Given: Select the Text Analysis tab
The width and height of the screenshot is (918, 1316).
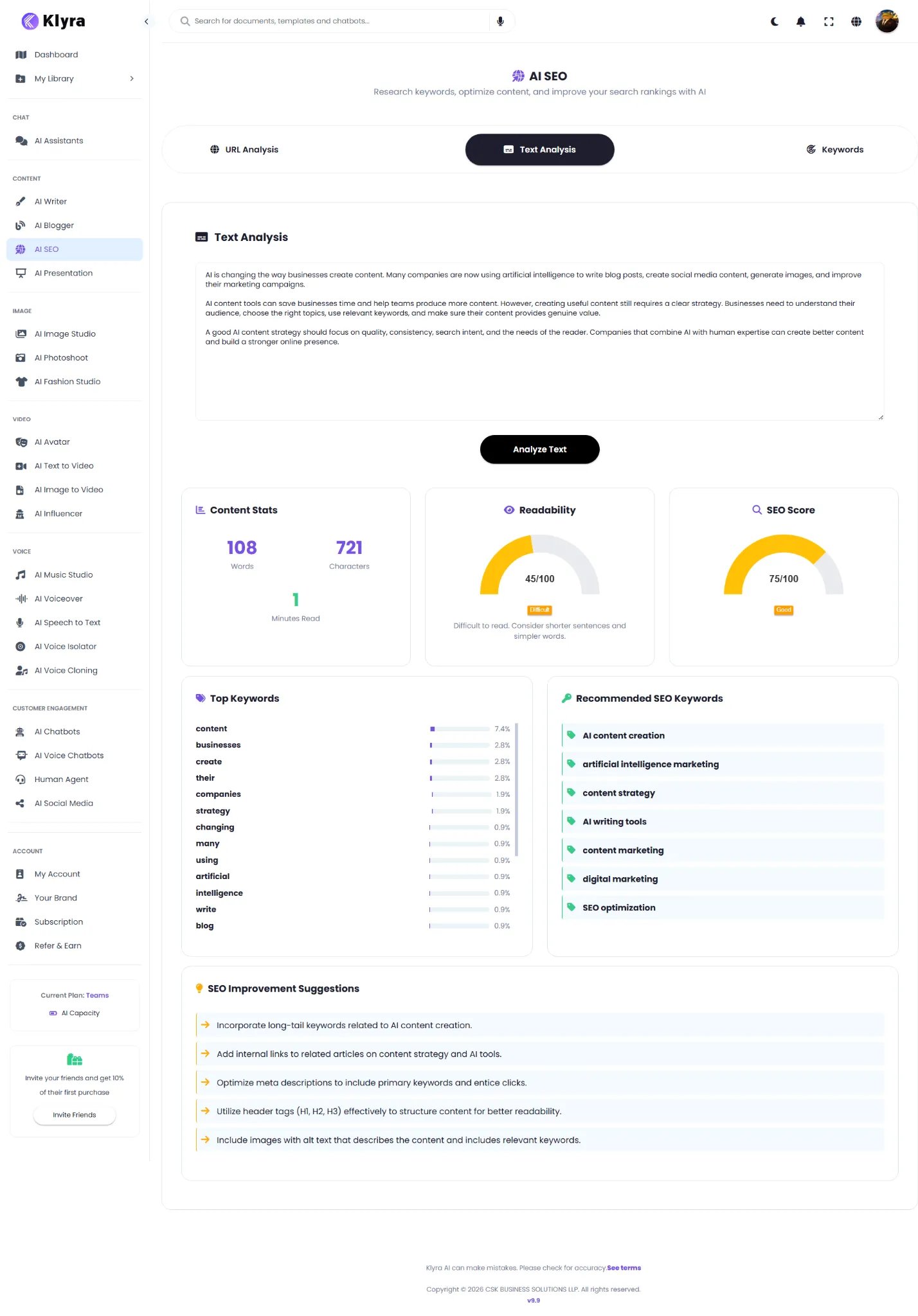Looking at the screenshot, I should 539,149.
